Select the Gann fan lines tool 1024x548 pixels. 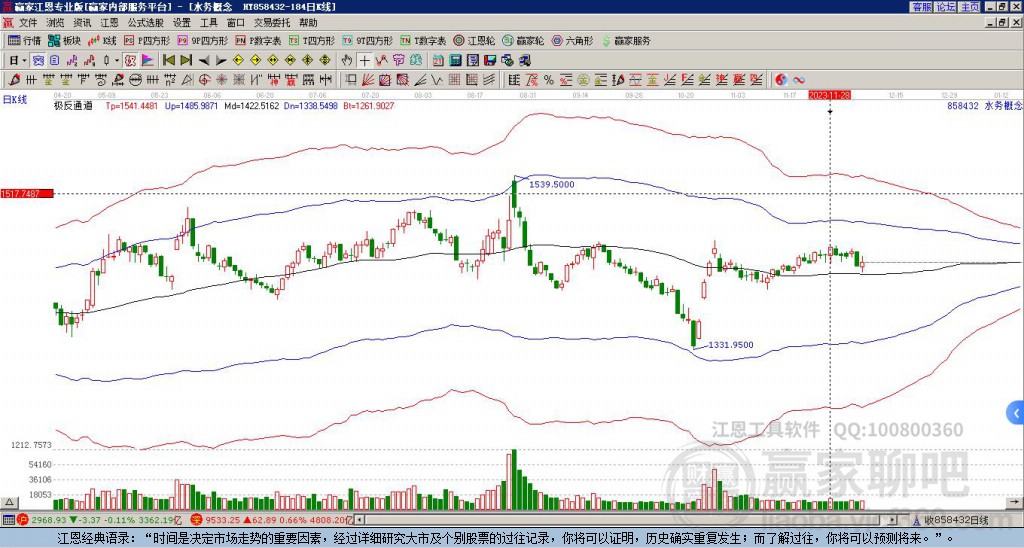click(x=368, y=80)
